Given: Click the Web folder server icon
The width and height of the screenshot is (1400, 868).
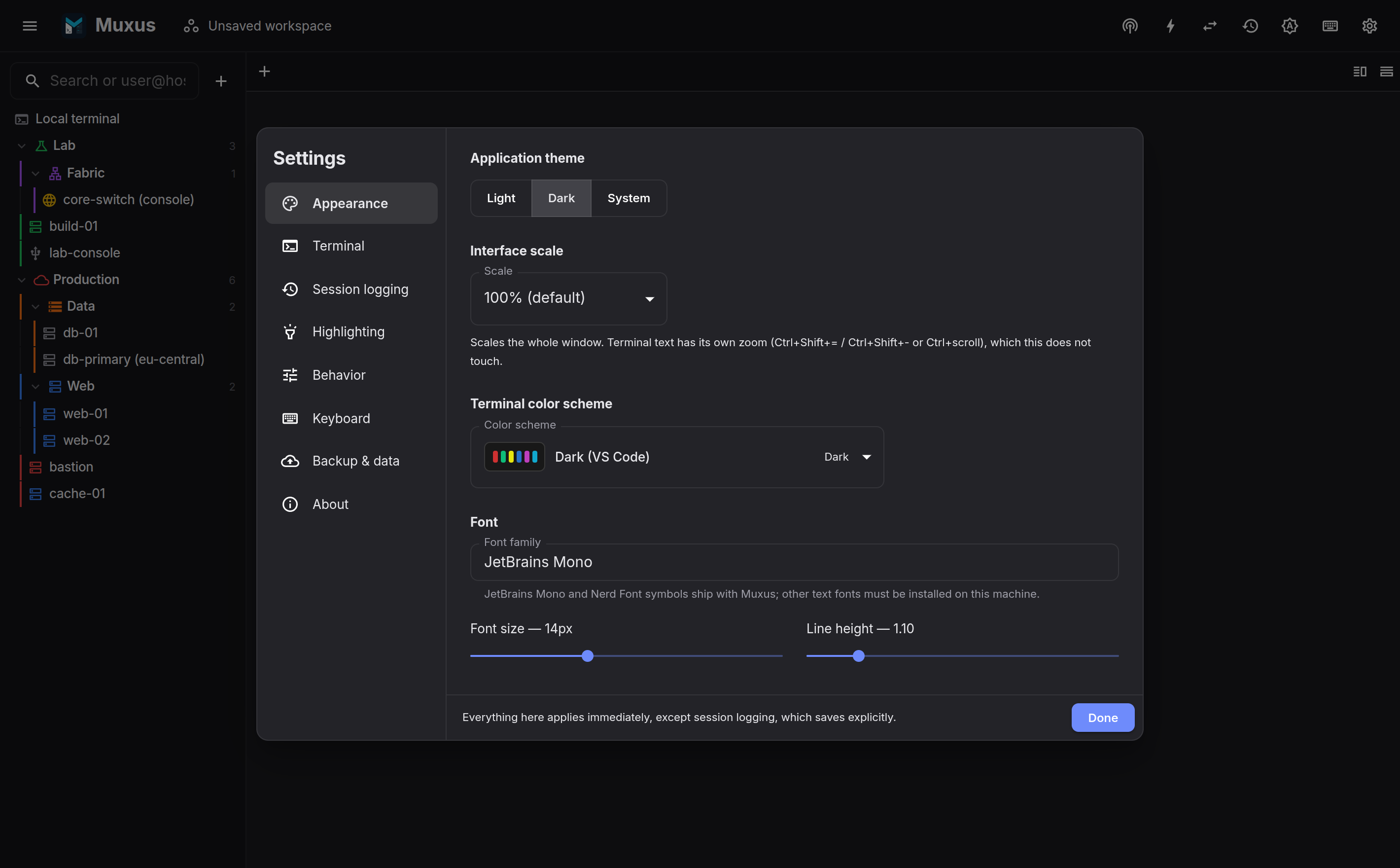Looking at the screenshot, I should tap(55, 386).
